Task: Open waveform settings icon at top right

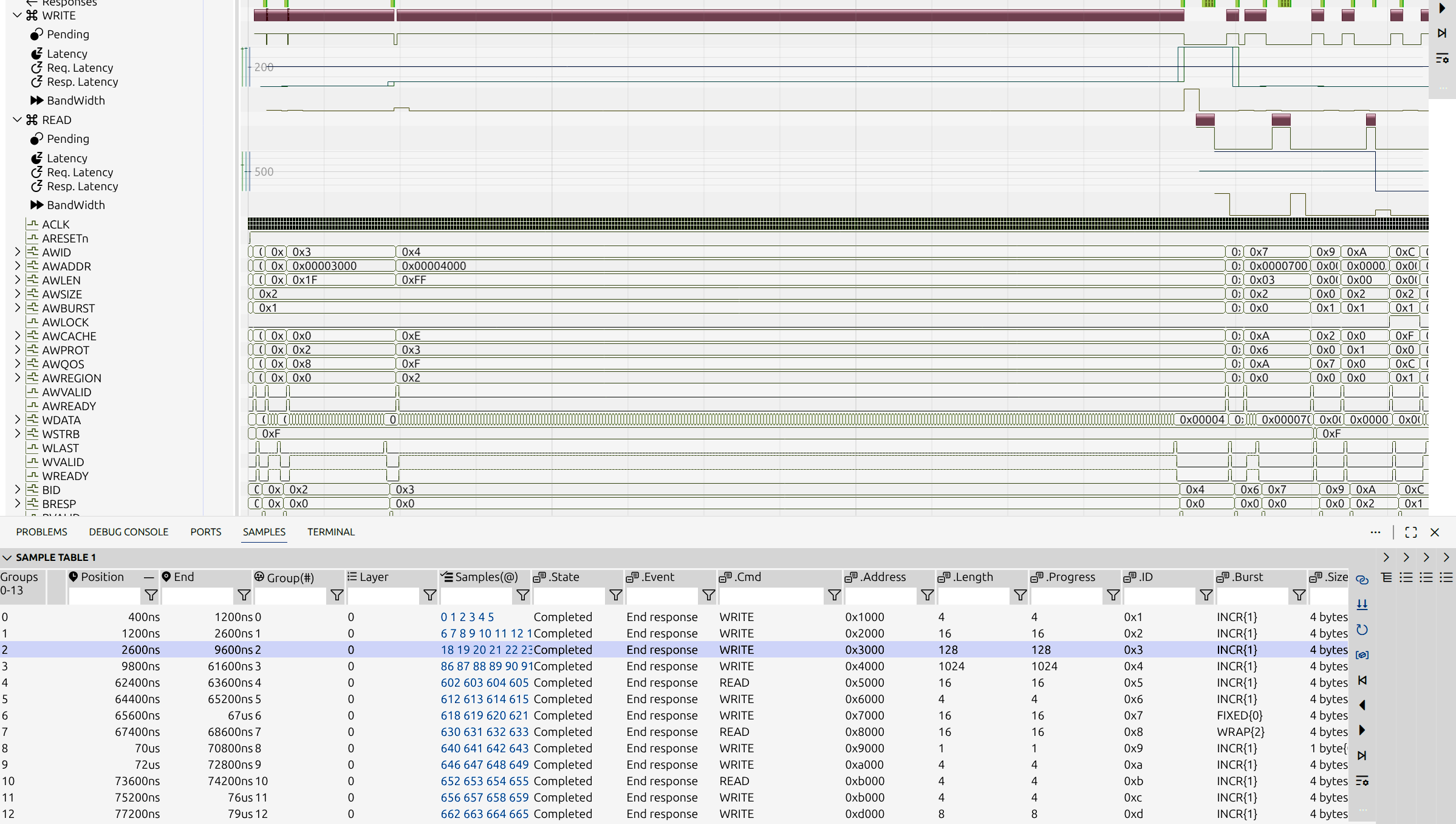Action: (x=1442, y=58)
